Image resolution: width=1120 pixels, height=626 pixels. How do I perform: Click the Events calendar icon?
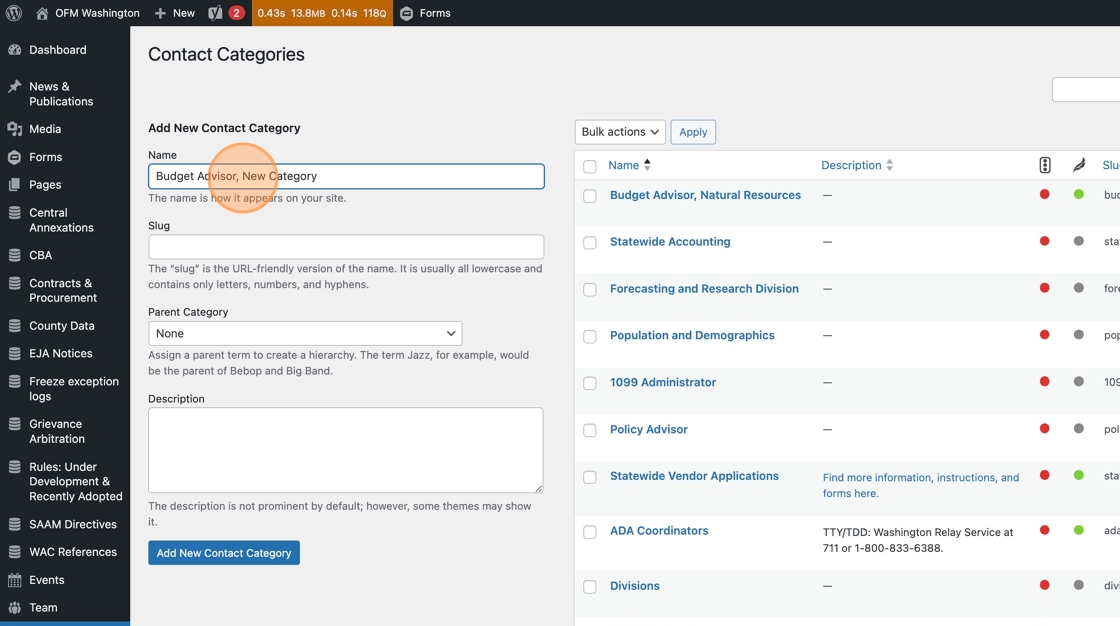[15, 580]
